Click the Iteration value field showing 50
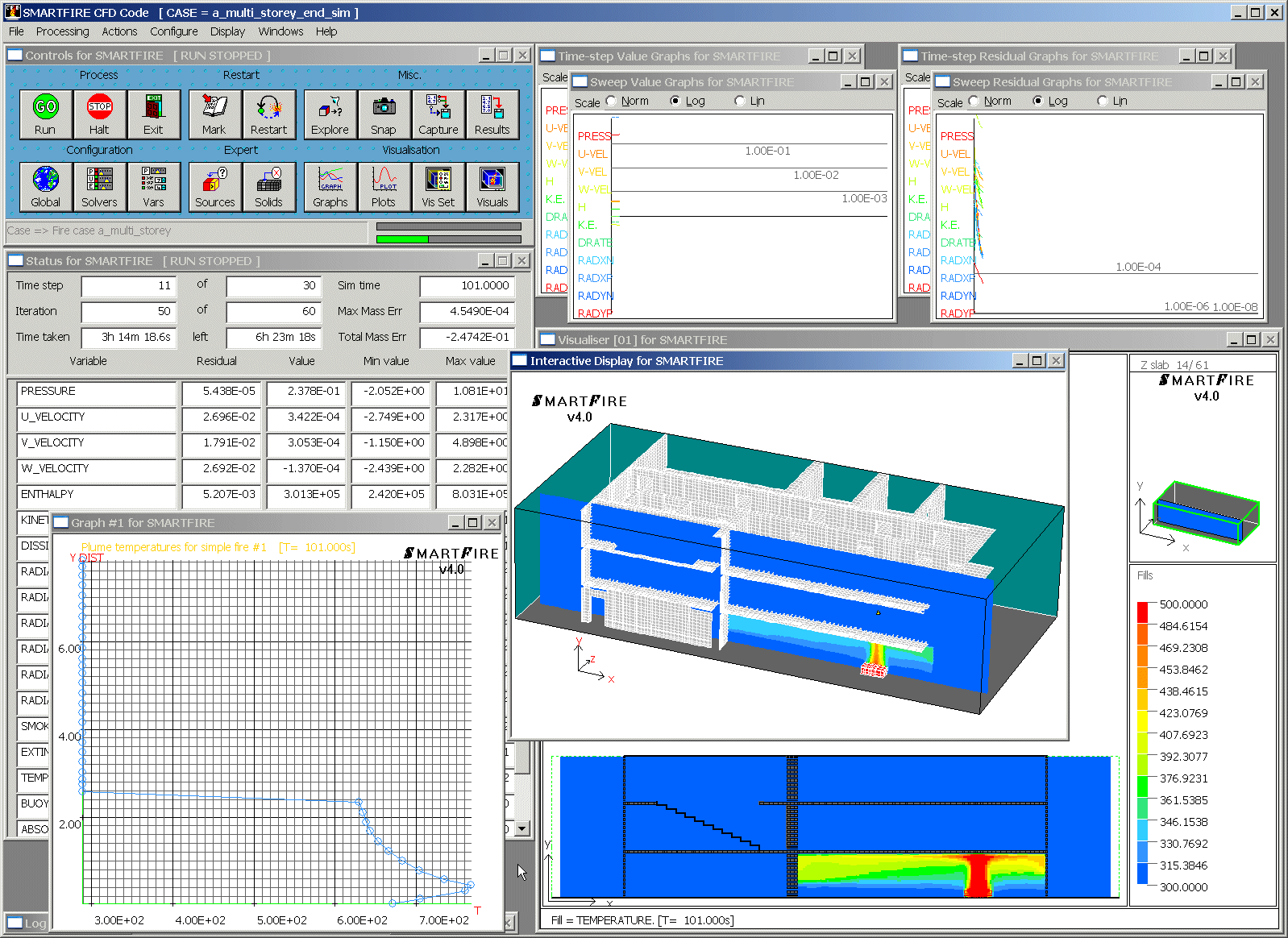 (x=128, y=312)
